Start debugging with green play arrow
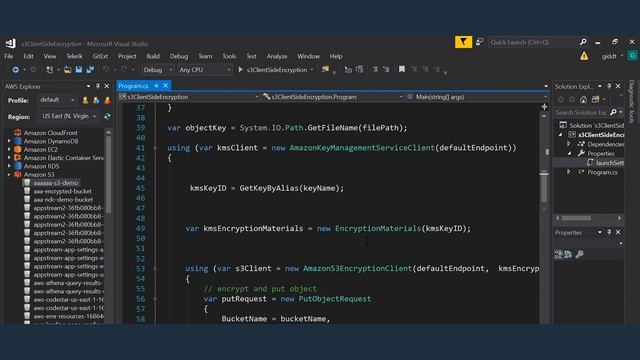 [x=240, y=70]
